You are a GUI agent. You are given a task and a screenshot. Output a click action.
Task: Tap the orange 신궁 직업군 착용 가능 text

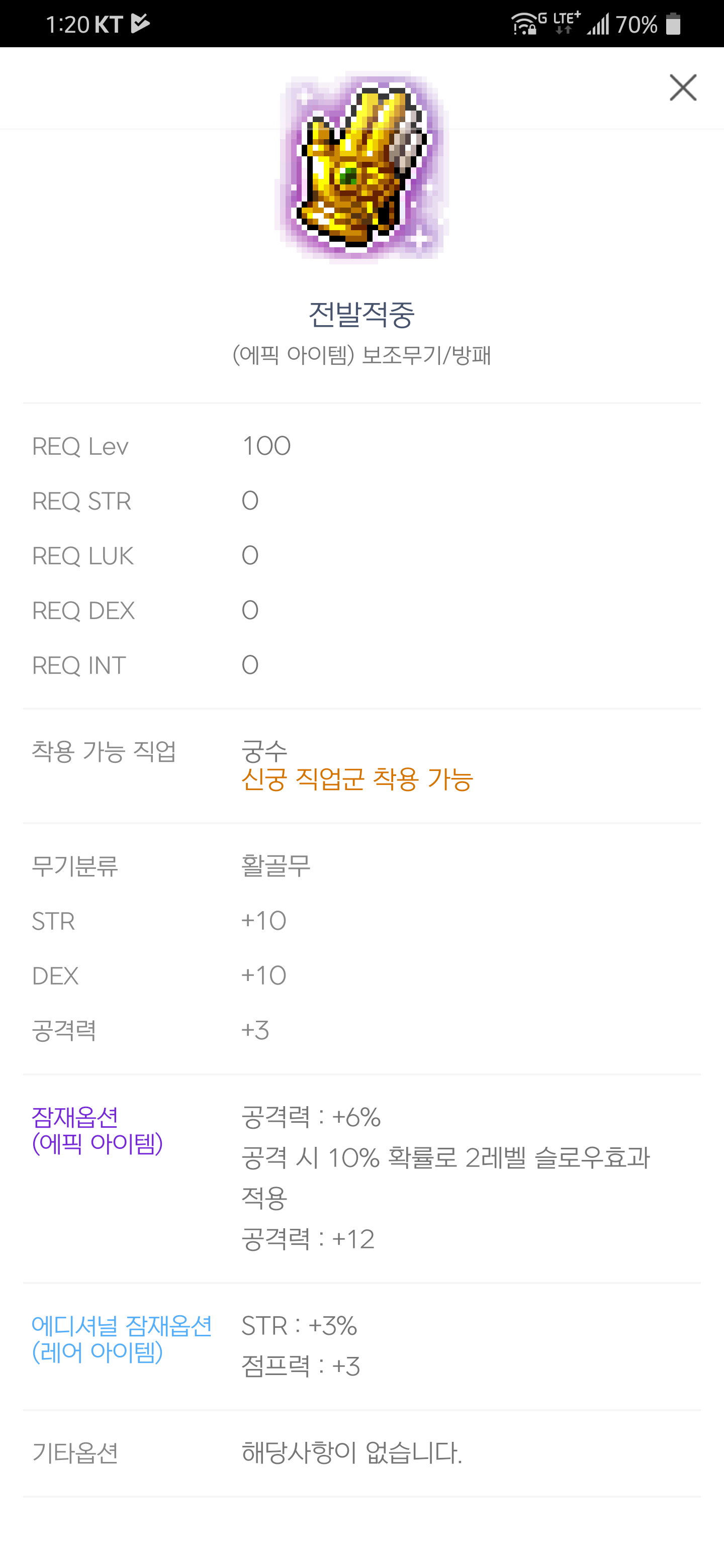click(357, 779)
